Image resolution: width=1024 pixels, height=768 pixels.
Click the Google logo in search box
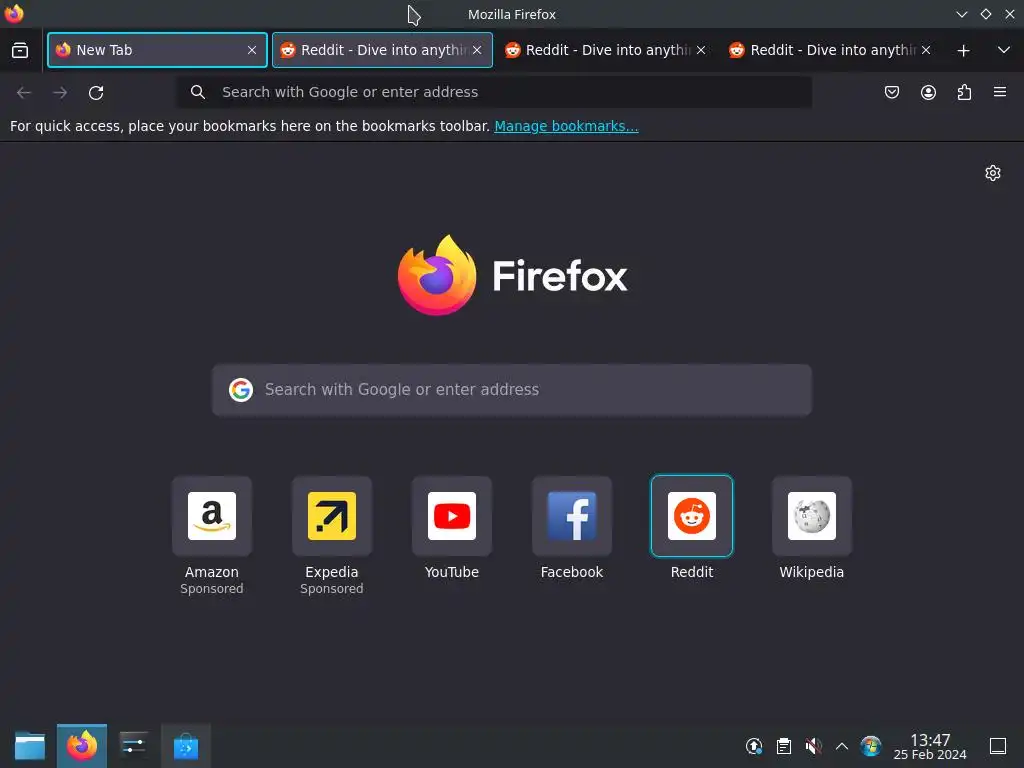(241, 390)
